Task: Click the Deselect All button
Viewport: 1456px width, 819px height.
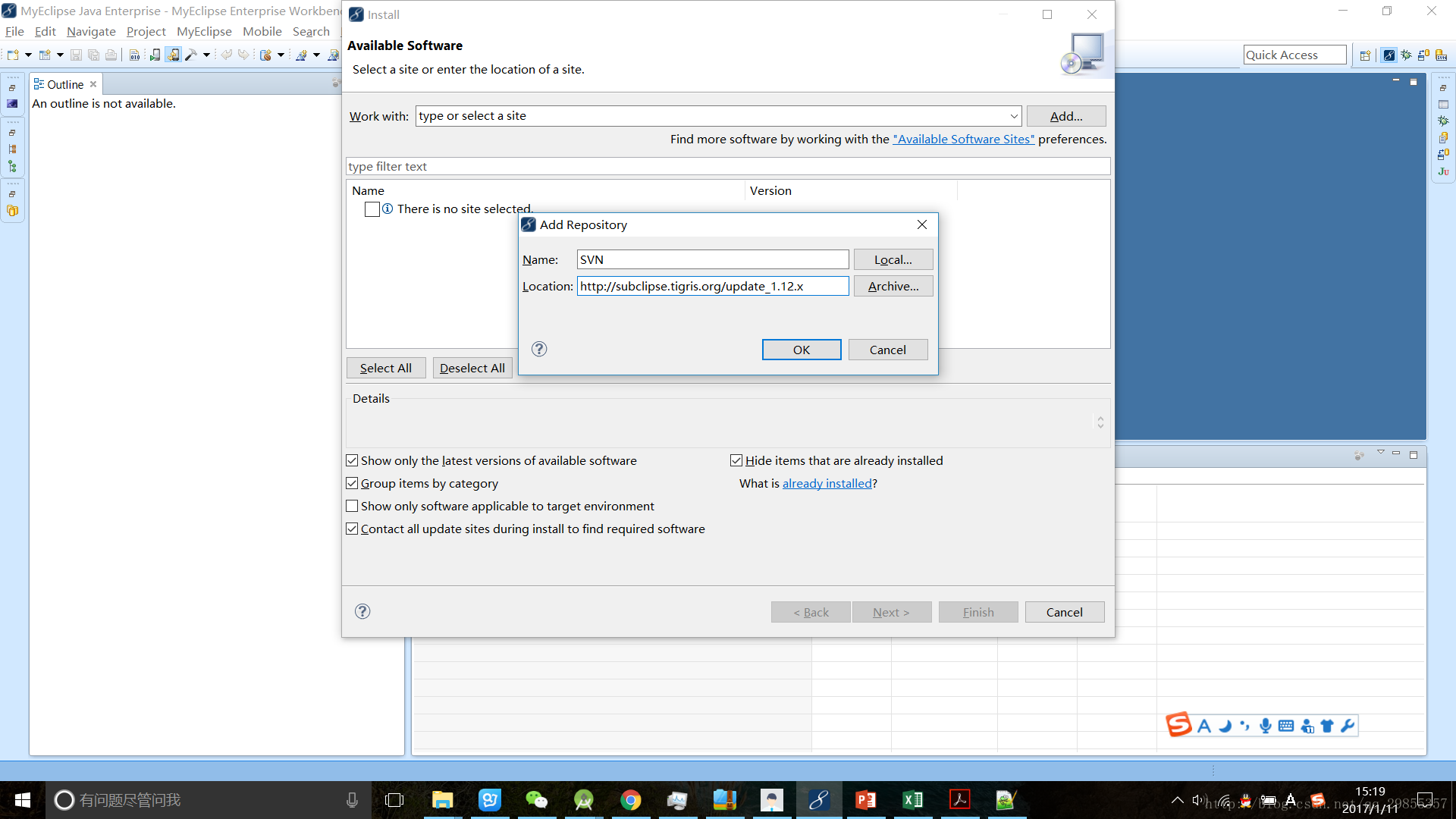Action: point(472,368)
